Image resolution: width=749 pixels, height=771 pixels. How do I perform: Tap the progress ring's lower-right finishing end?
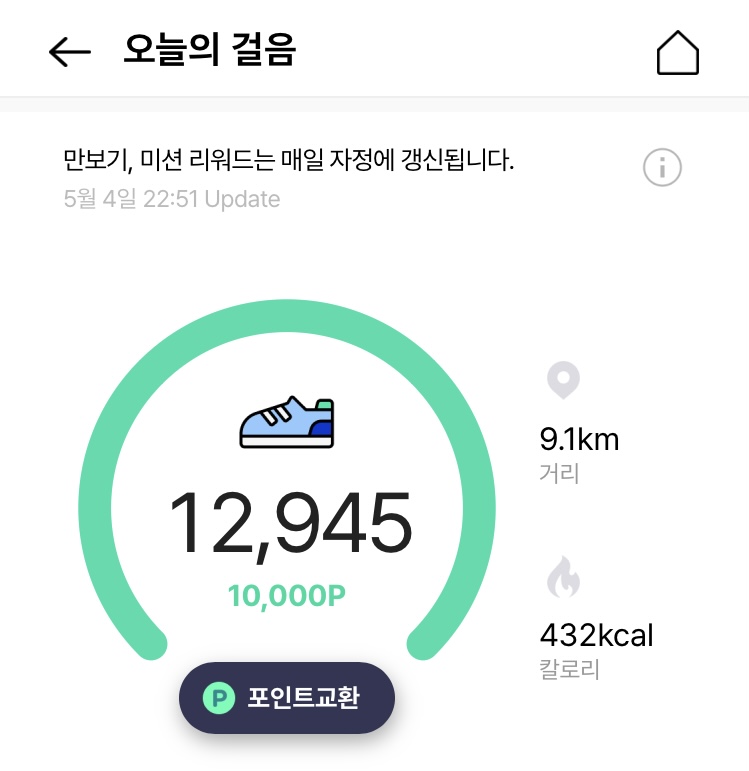point(426,643)
